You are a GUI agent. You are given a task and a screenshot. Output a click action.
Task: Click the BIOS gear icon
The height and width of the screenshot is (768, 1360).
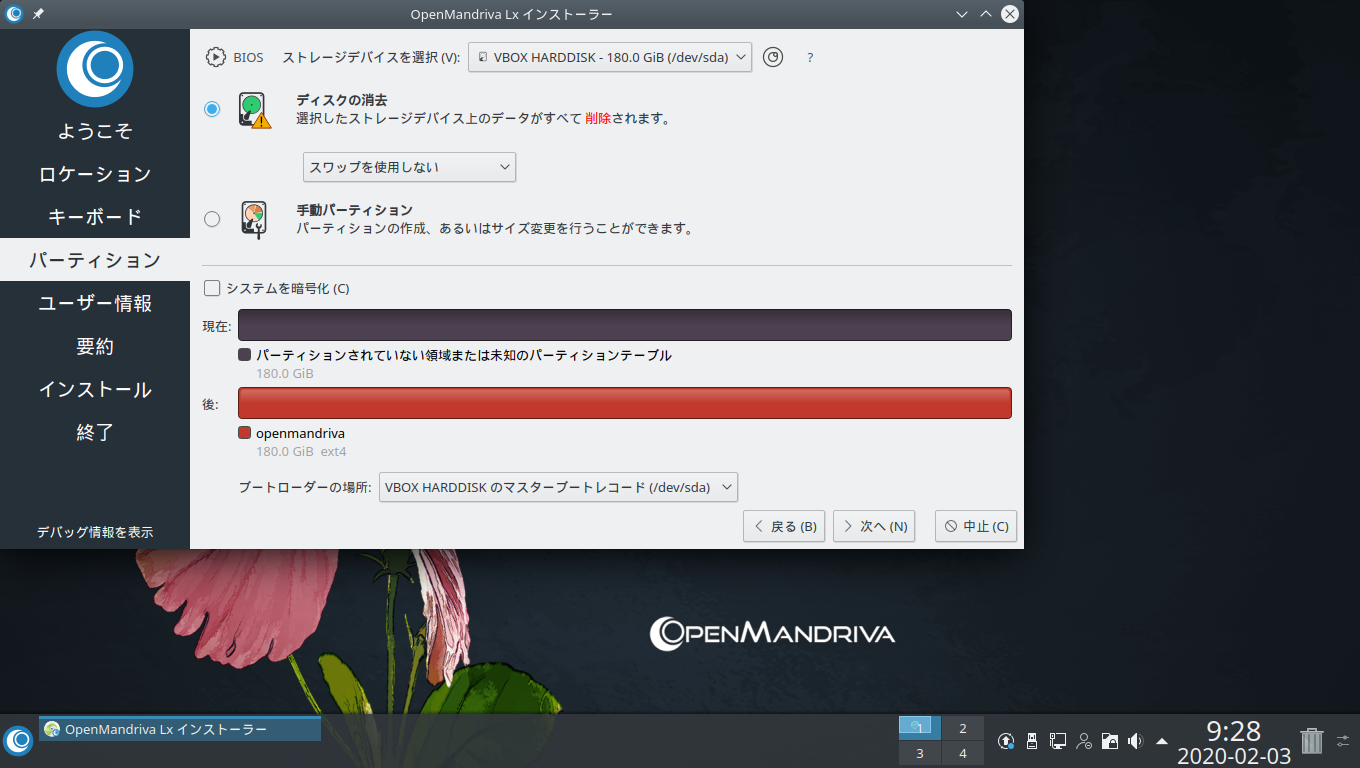pyautogui.click(x=215, y=57)
